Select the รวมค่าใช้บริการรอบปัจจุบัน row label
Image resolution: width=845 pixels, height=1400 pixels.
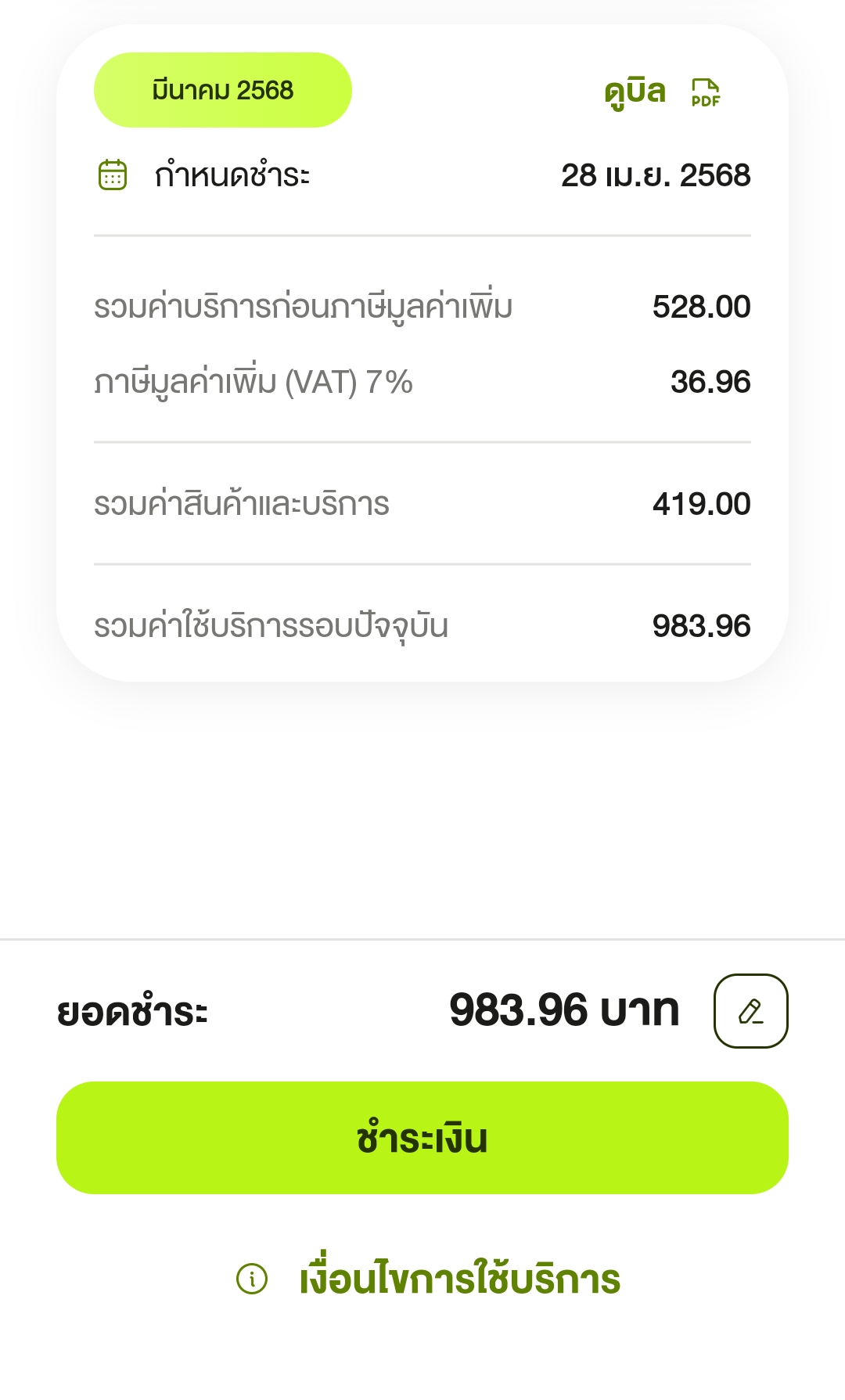[x=271, y=626]
